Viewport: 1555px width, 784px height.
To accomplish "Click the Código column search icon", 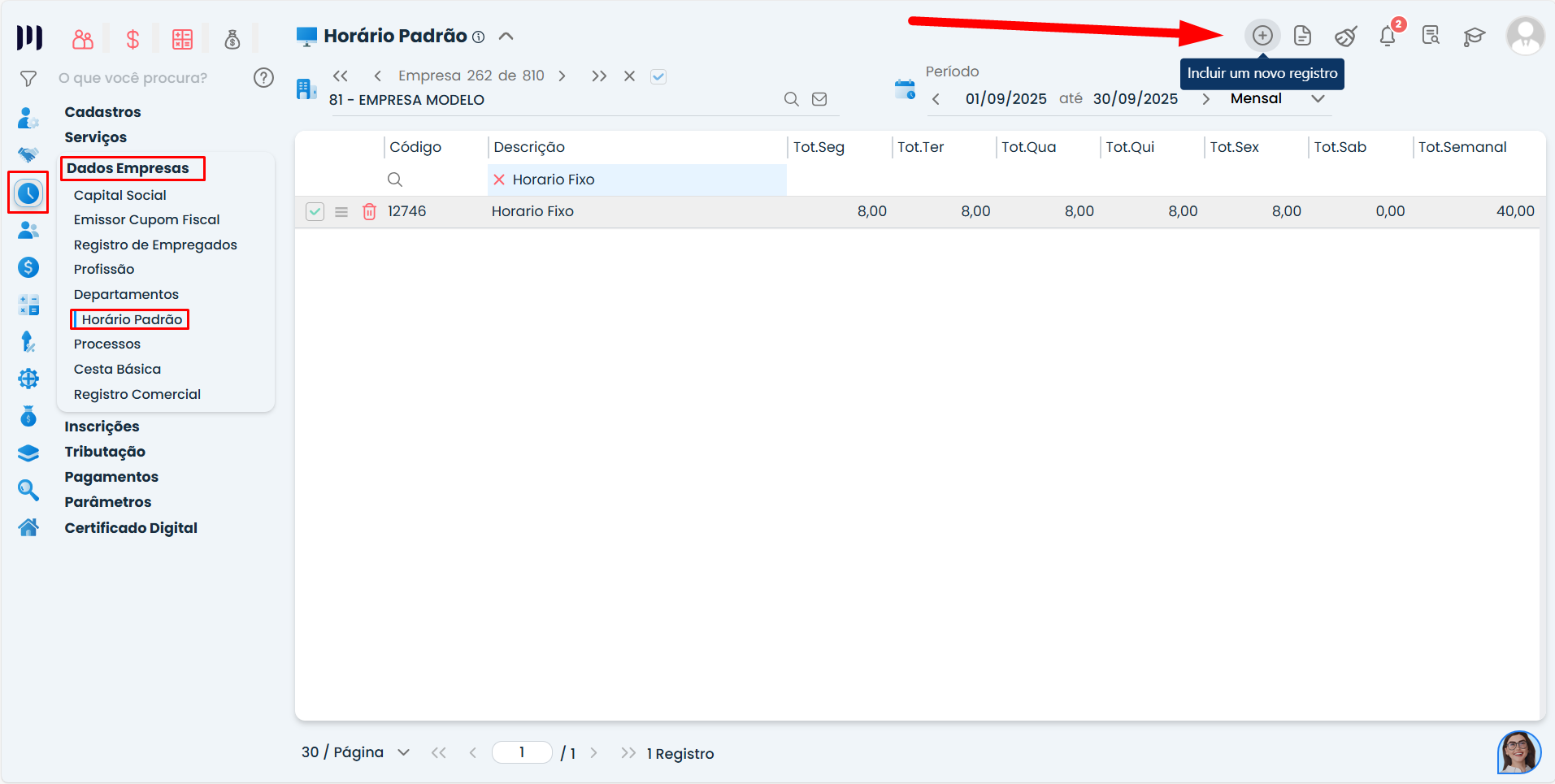I will pos(395,180).
